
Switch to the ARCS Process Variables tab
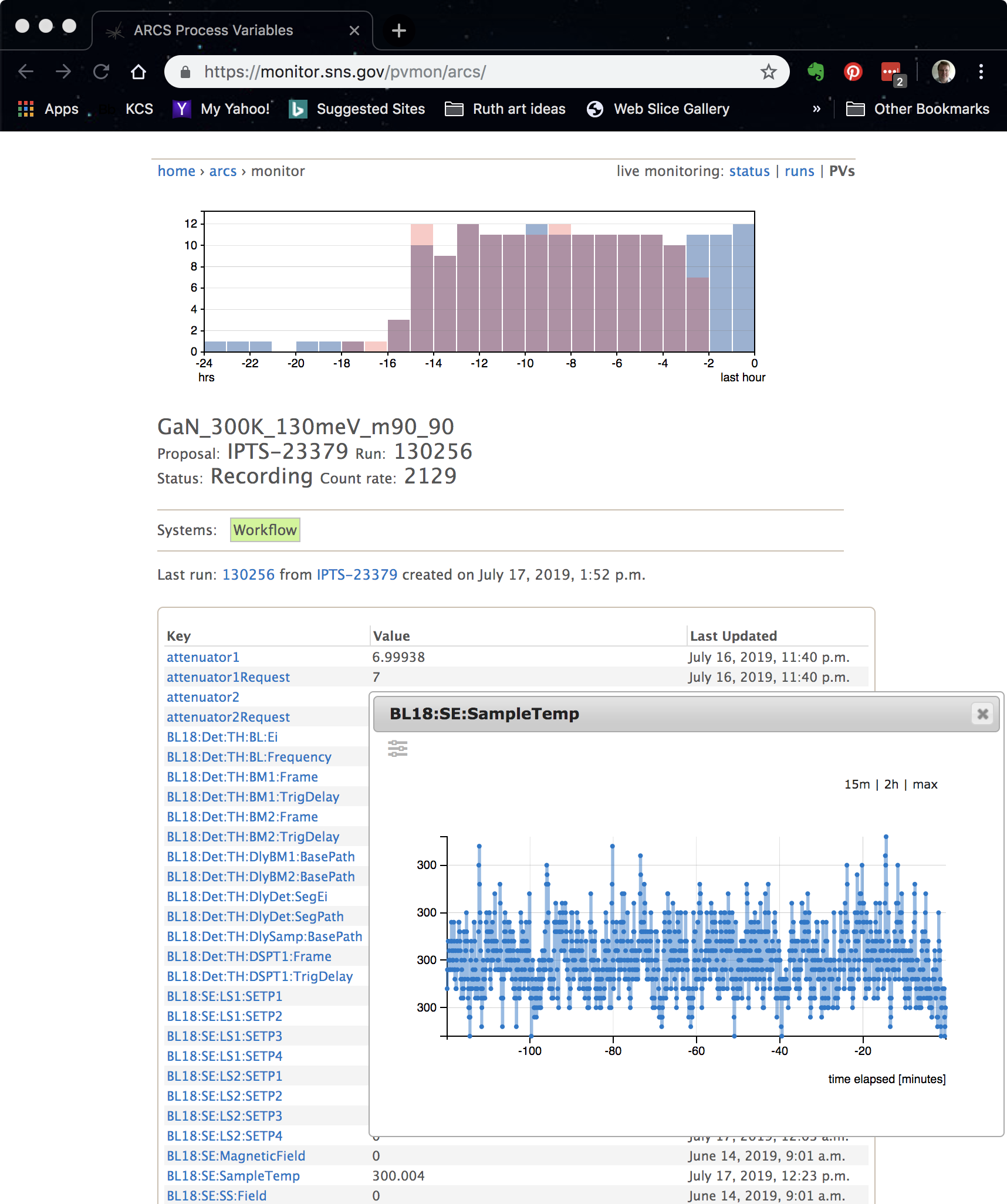(213, 31)
